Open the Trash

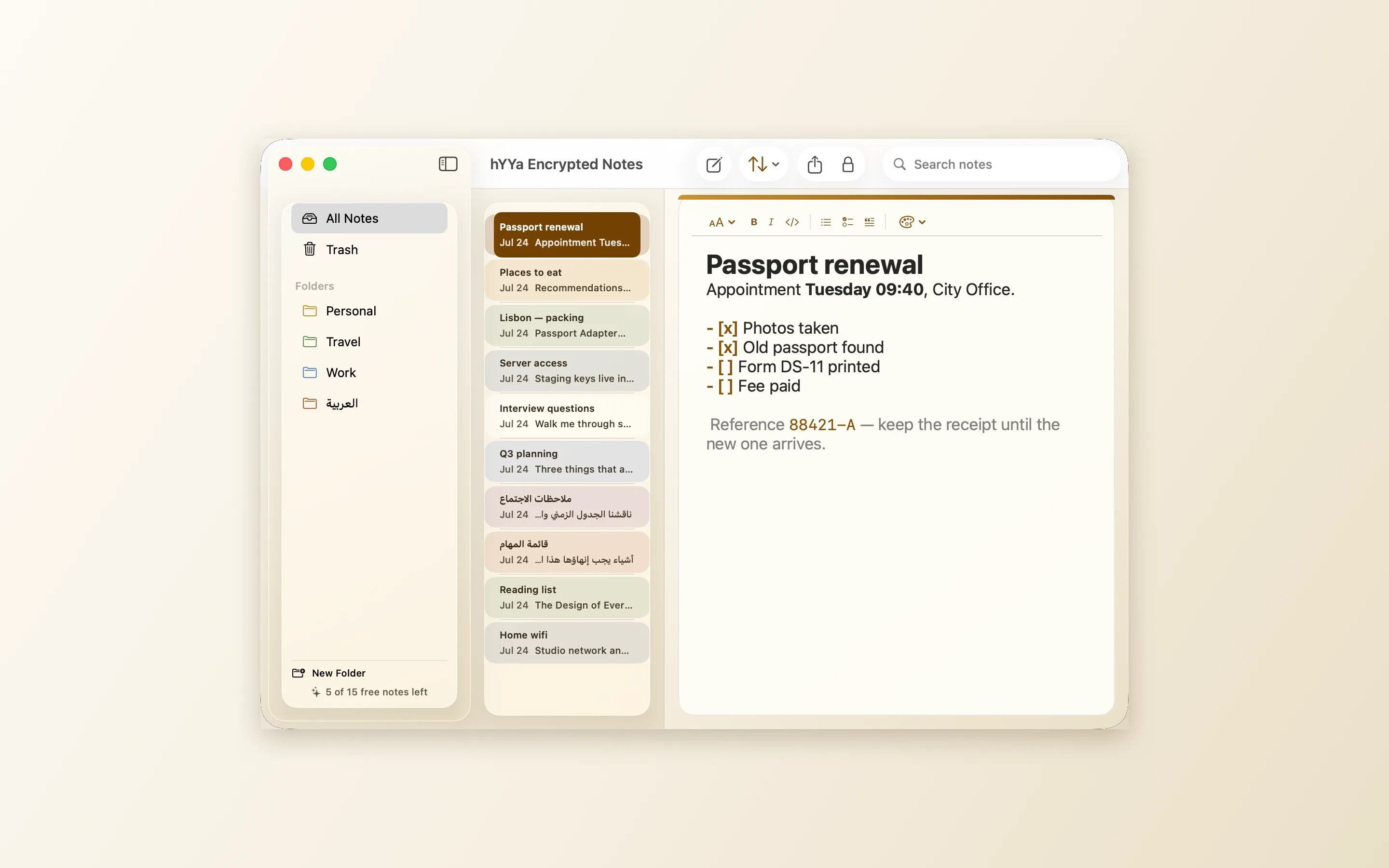coord(369,250)
